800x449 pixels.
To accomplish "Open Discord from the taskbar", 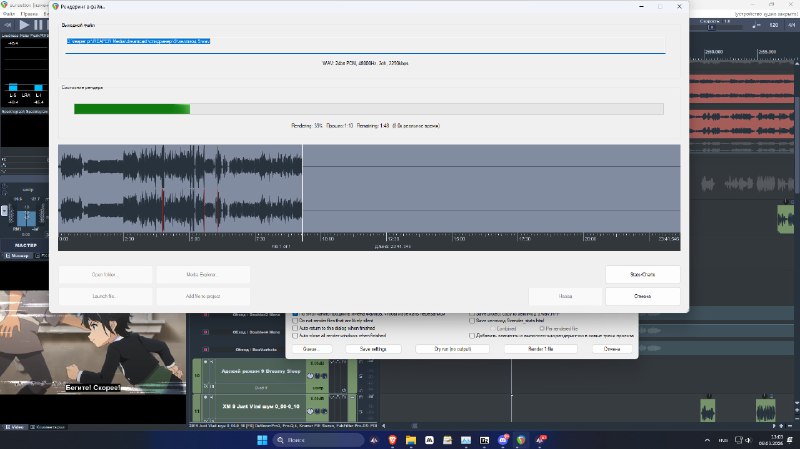I will [503, 440].
